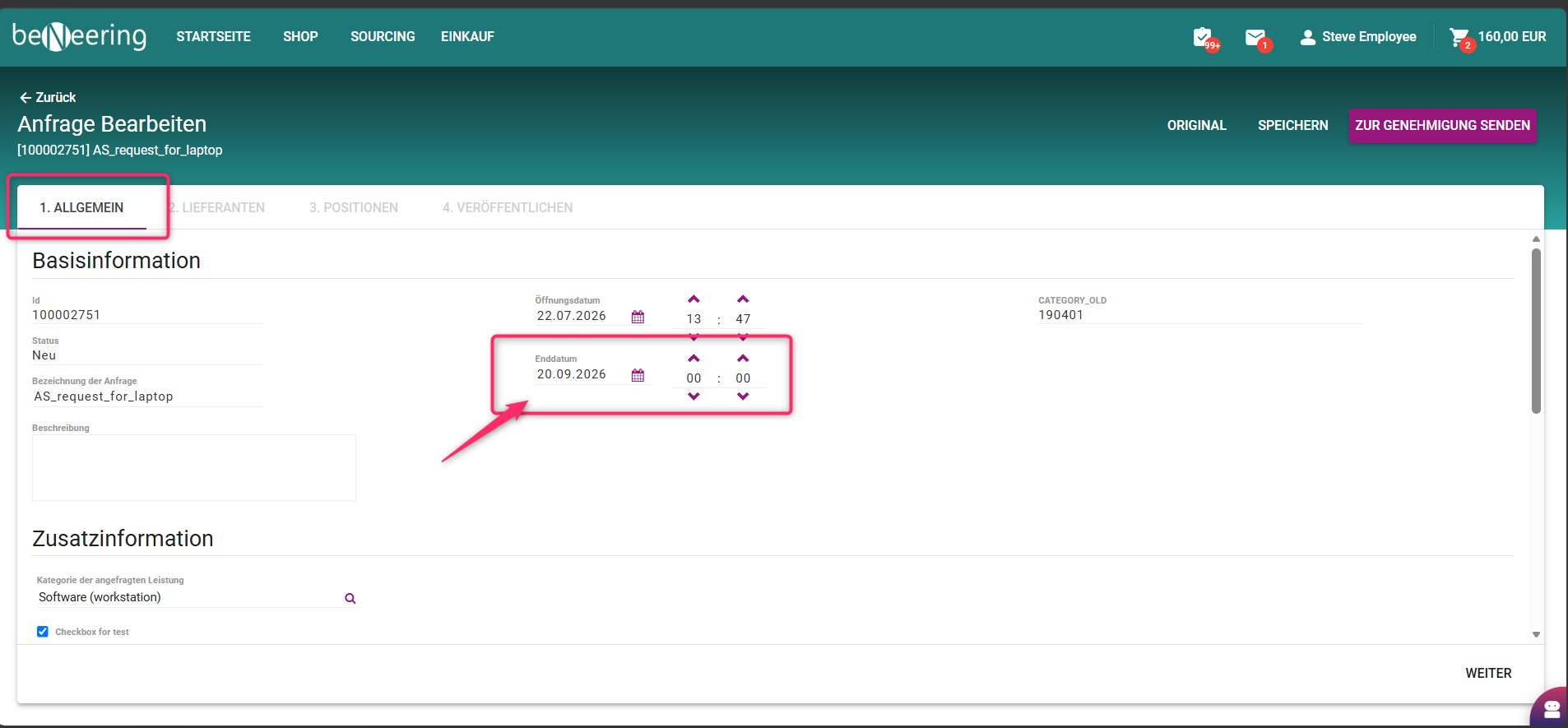The image size is (1568, 728).
Task: Click the Original button
Action: tap(1196, 125)
